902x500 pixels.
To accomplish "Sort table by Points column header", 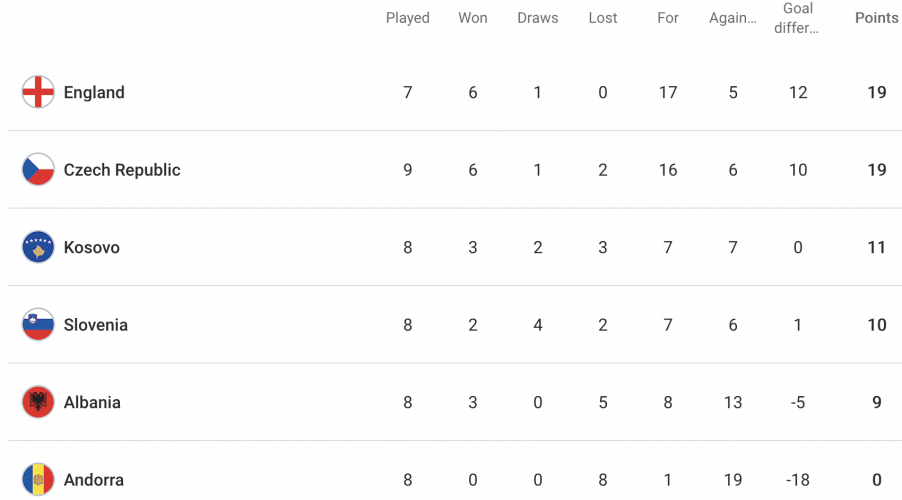I will pos(877,18).
